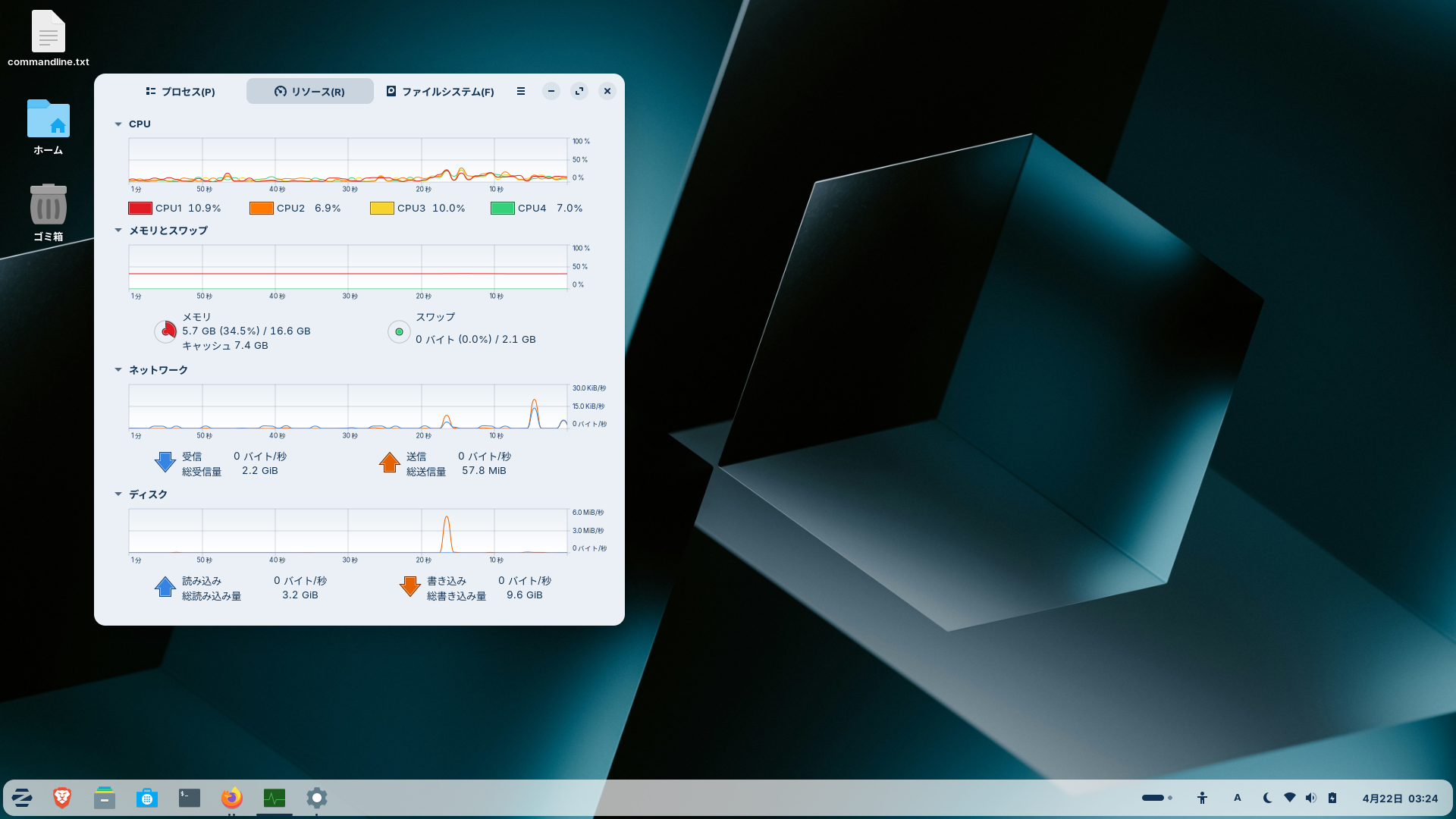This screenshot has width=1456, height=819.
Task: Collapse the メモリとスワップ section
Action: pyautogui.click(x=118, y=231)
